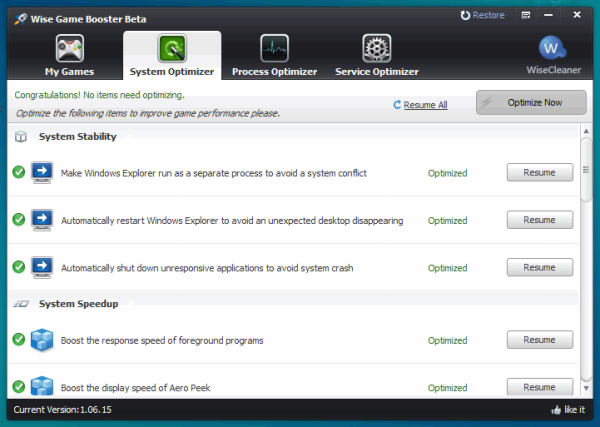This screenshot has width=600, height=427.
Task: Click the 'Congratulations! No items need optimizing' message
Action: coord(99,95)
